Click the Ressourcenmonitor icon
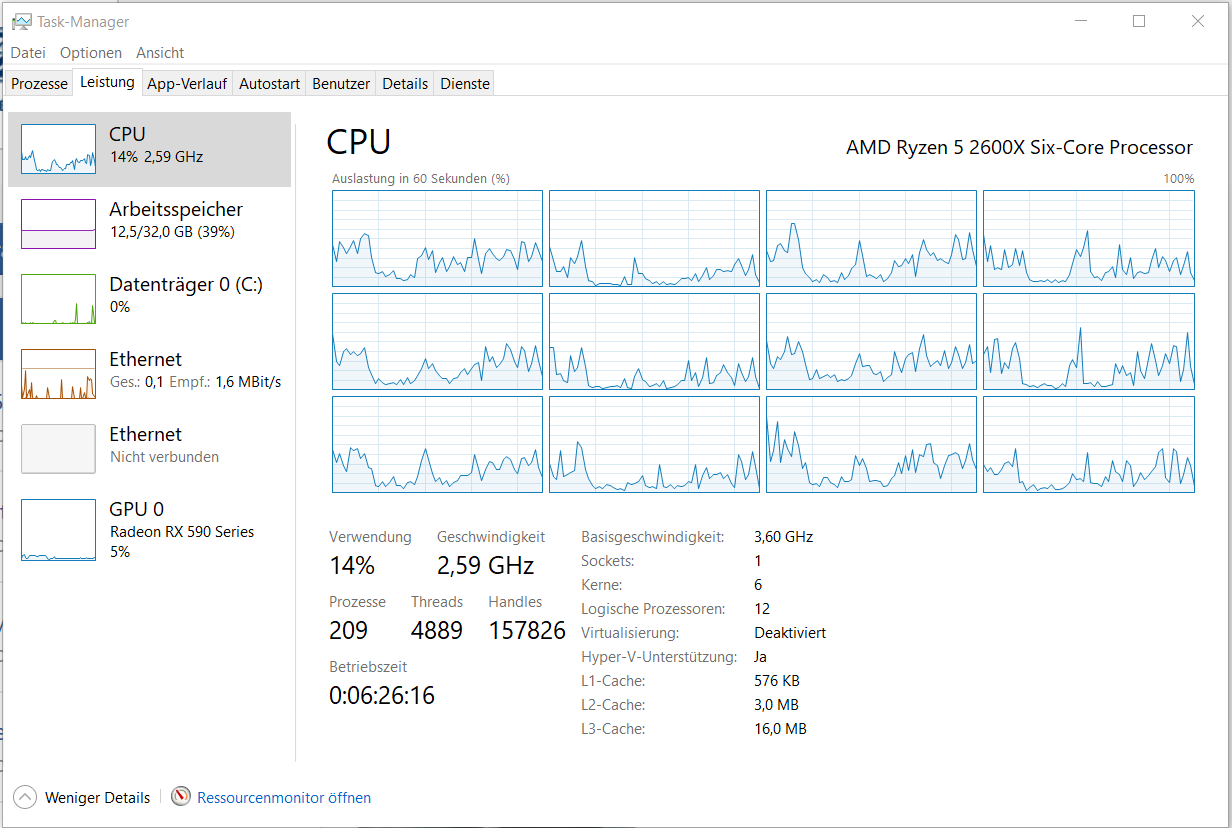 coord(181,797)
